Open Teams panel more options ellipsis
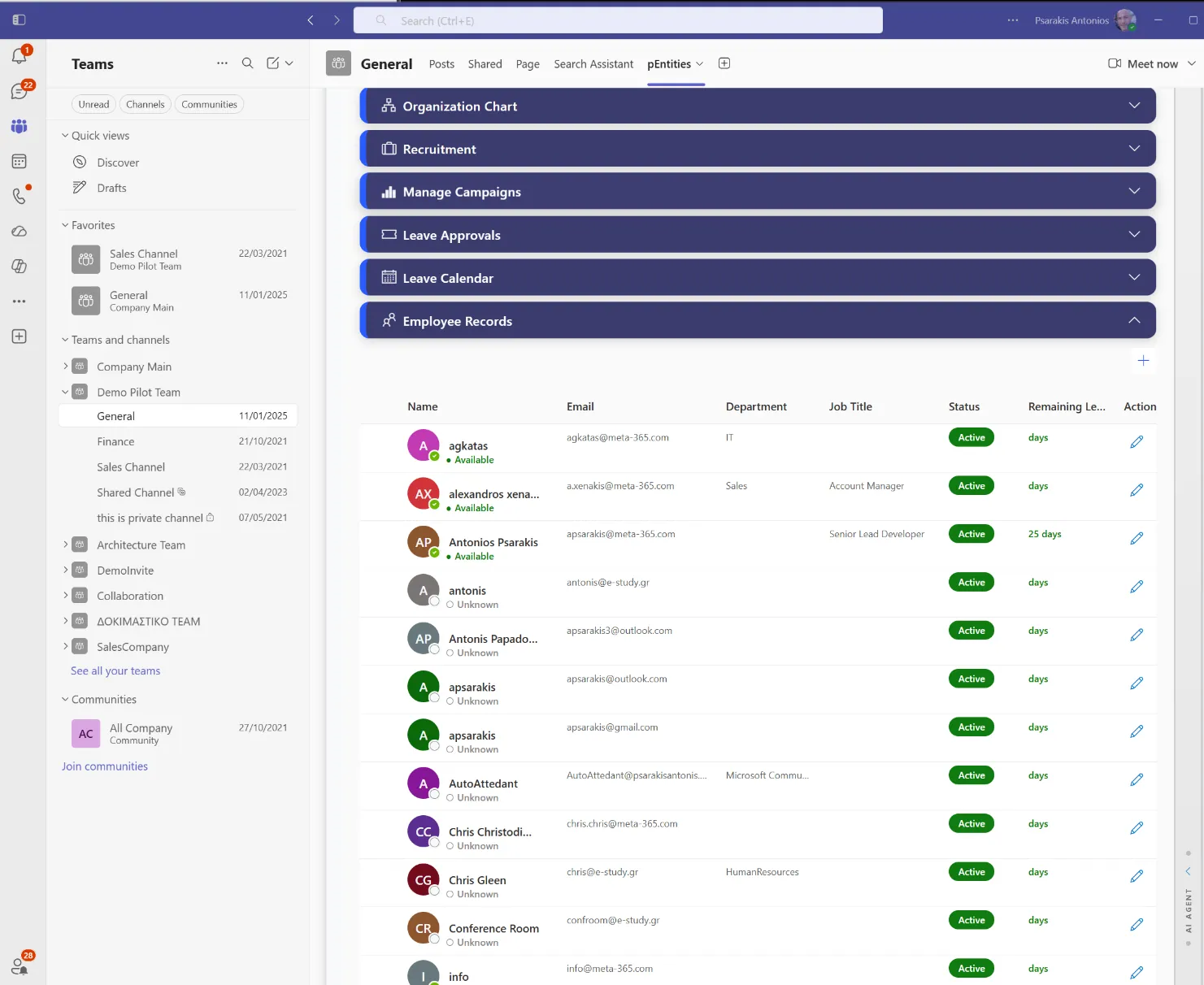This screenshot has width=1204, height=985. coord(222,63)
